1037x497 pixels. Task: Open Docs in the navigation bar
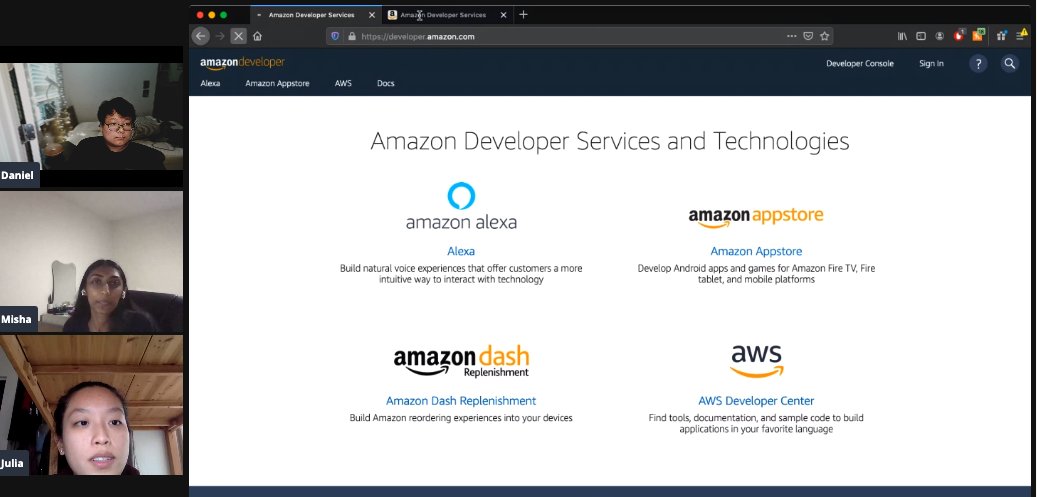point(386,83)
